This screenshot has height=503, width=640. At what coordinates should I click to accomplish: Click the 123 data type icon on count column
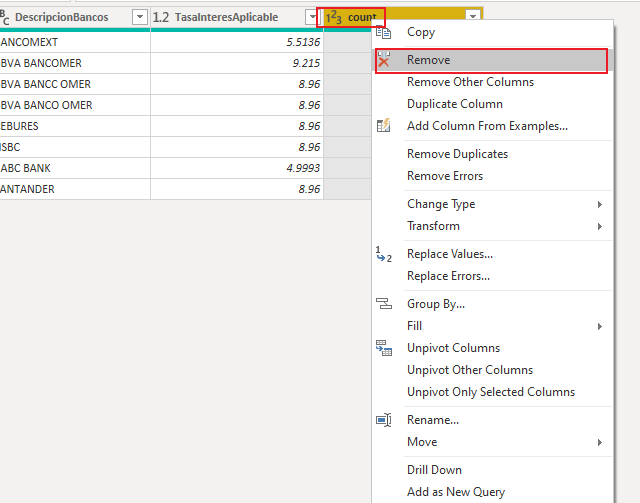tap(333, 17)
